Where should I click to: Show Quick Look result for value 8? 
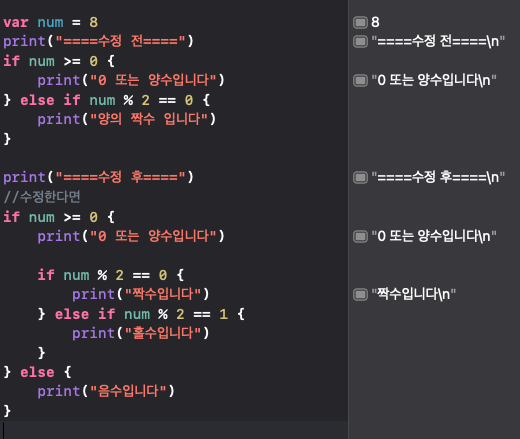pyautogui.click(x=360, y=22)
